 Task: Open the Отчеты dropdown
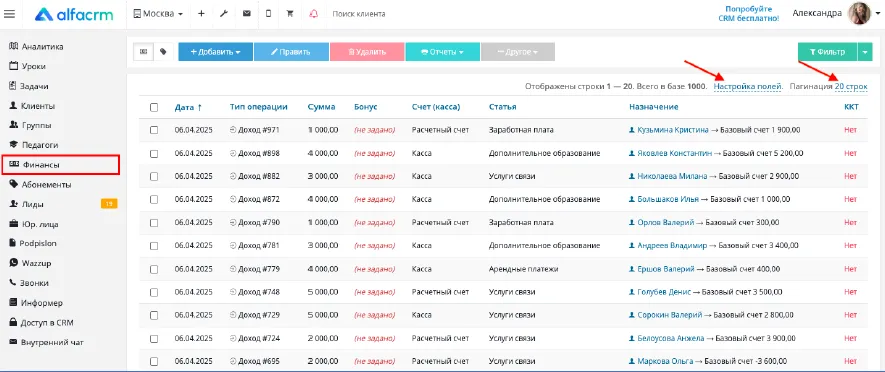tap(442, 51)
